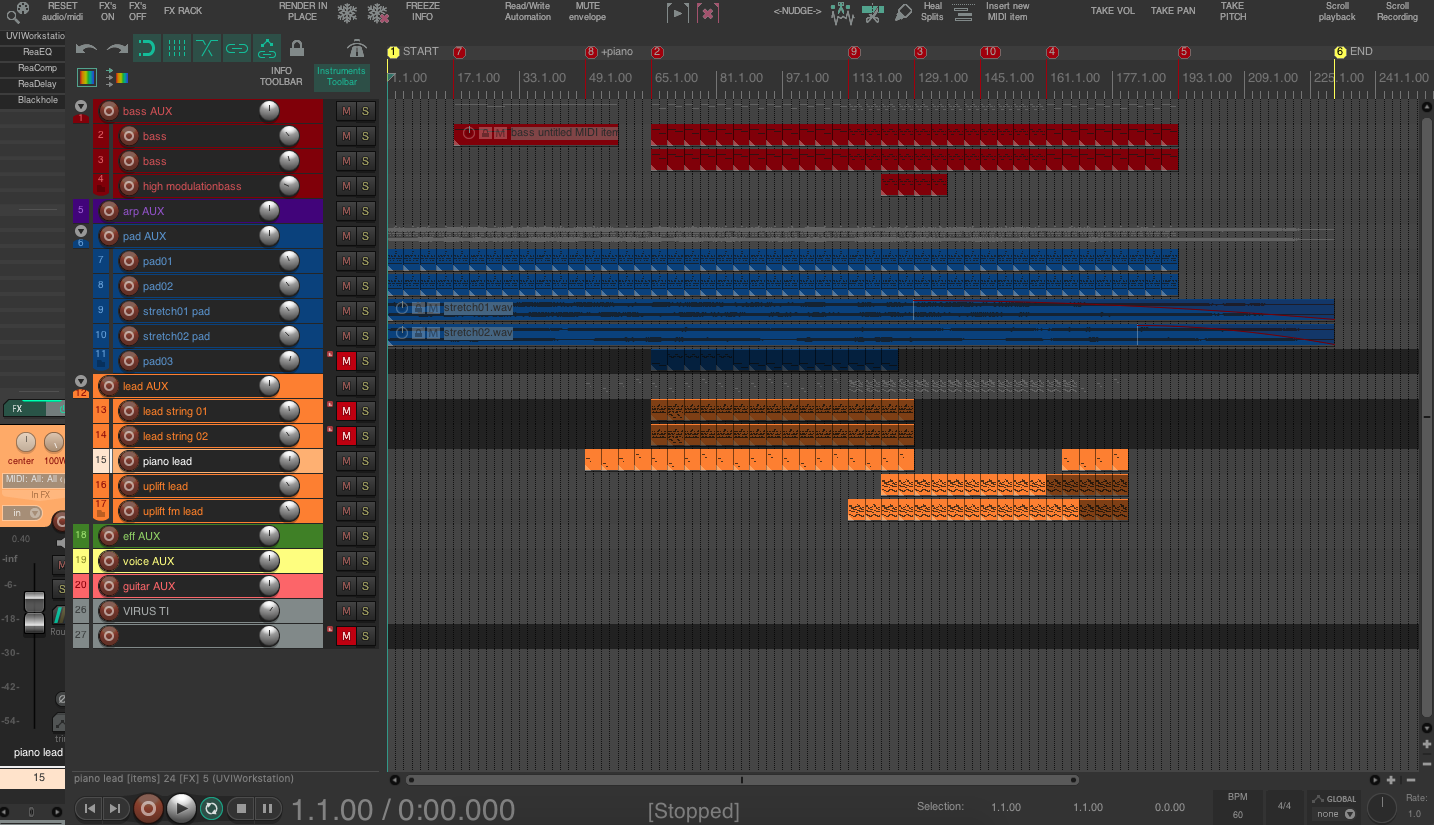Click the padlock locking icon
Image resolution: width=1434 pixels, height=825 pixels.
coord(297,47)
